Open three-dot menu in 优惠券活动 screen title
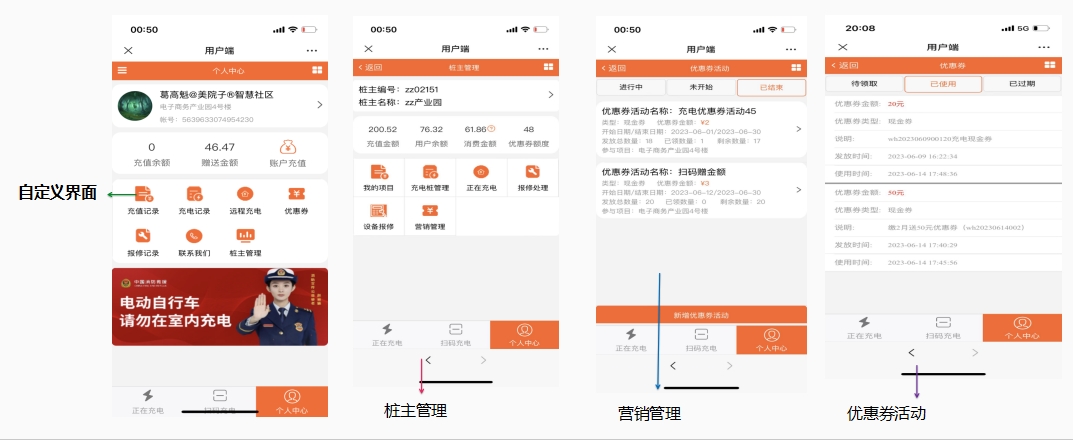Viewport: 1073px width, 440px height. point(791,49)
